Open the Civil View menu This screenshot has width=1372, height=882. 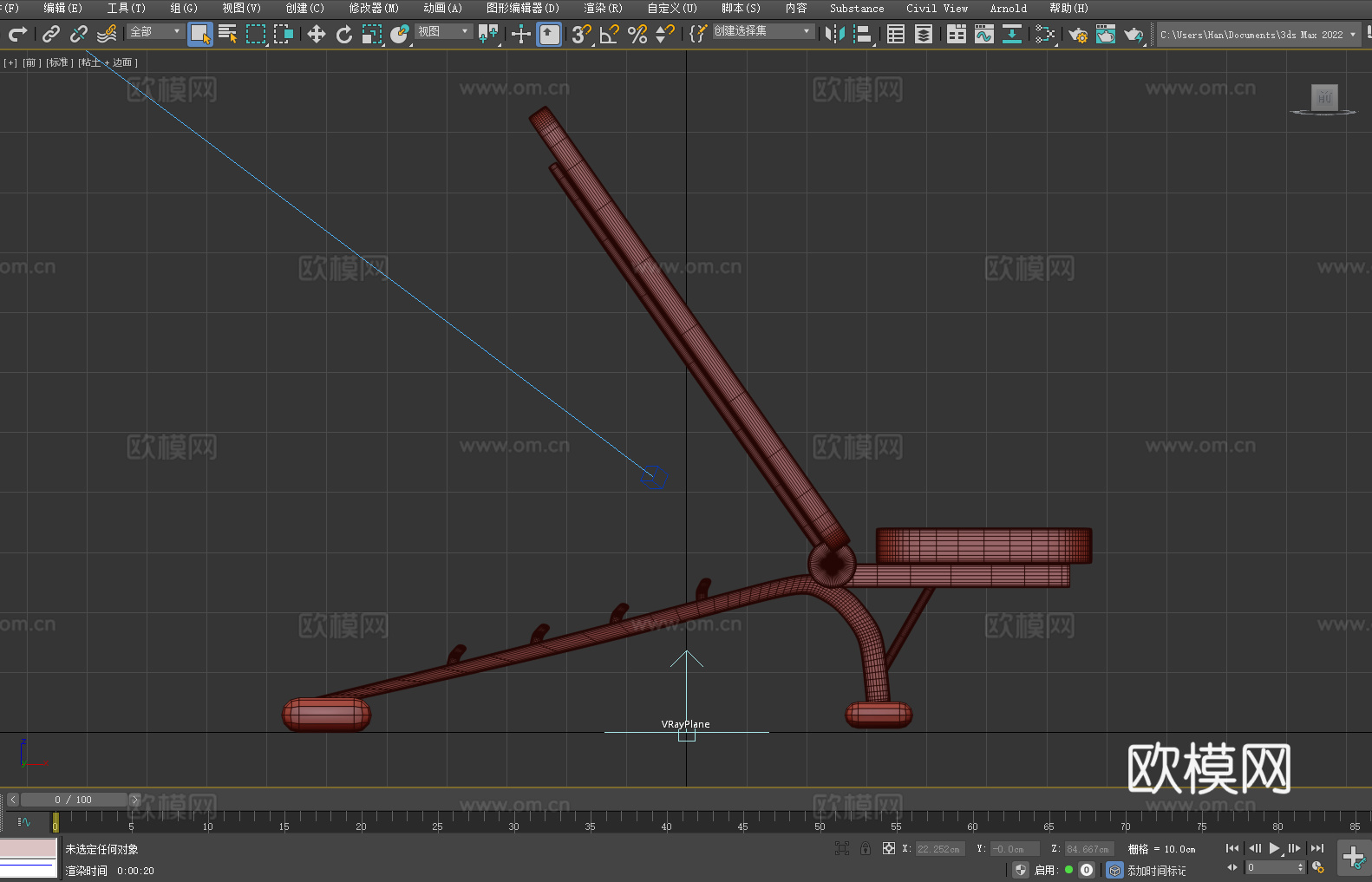pos(938,8)
